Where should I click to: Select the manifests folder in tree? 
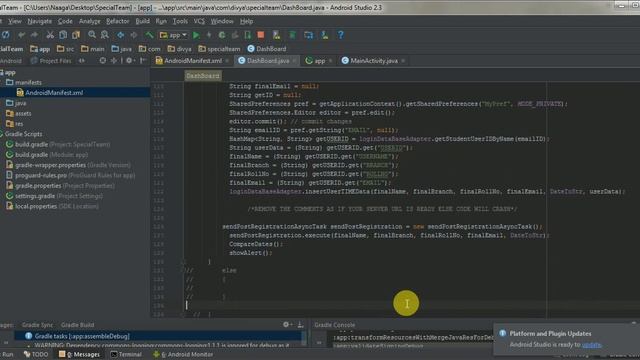pos(24,82)
